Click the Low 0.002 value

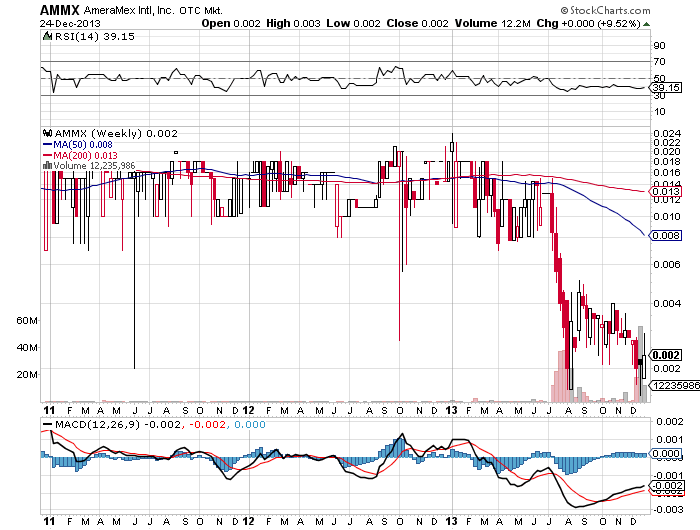point(354,23)
